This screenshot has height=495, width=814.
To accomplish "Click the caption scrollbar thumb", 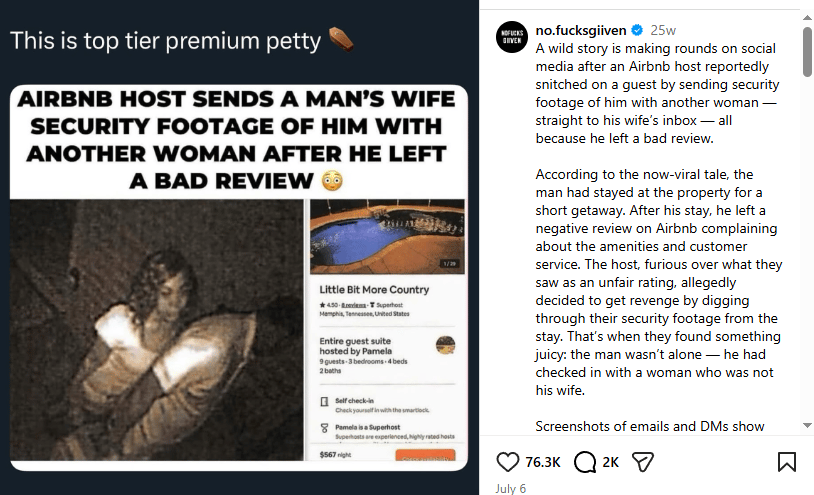I will (807, 51).
